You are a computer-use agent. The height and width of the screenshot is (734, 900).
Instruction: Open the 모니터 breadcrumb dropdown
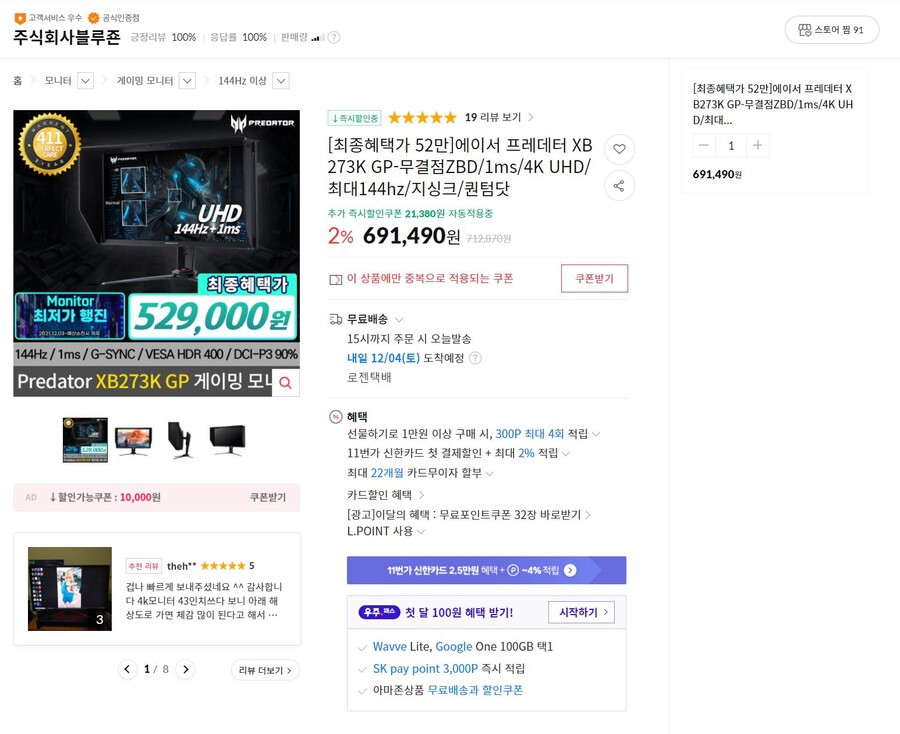(86, 81)
